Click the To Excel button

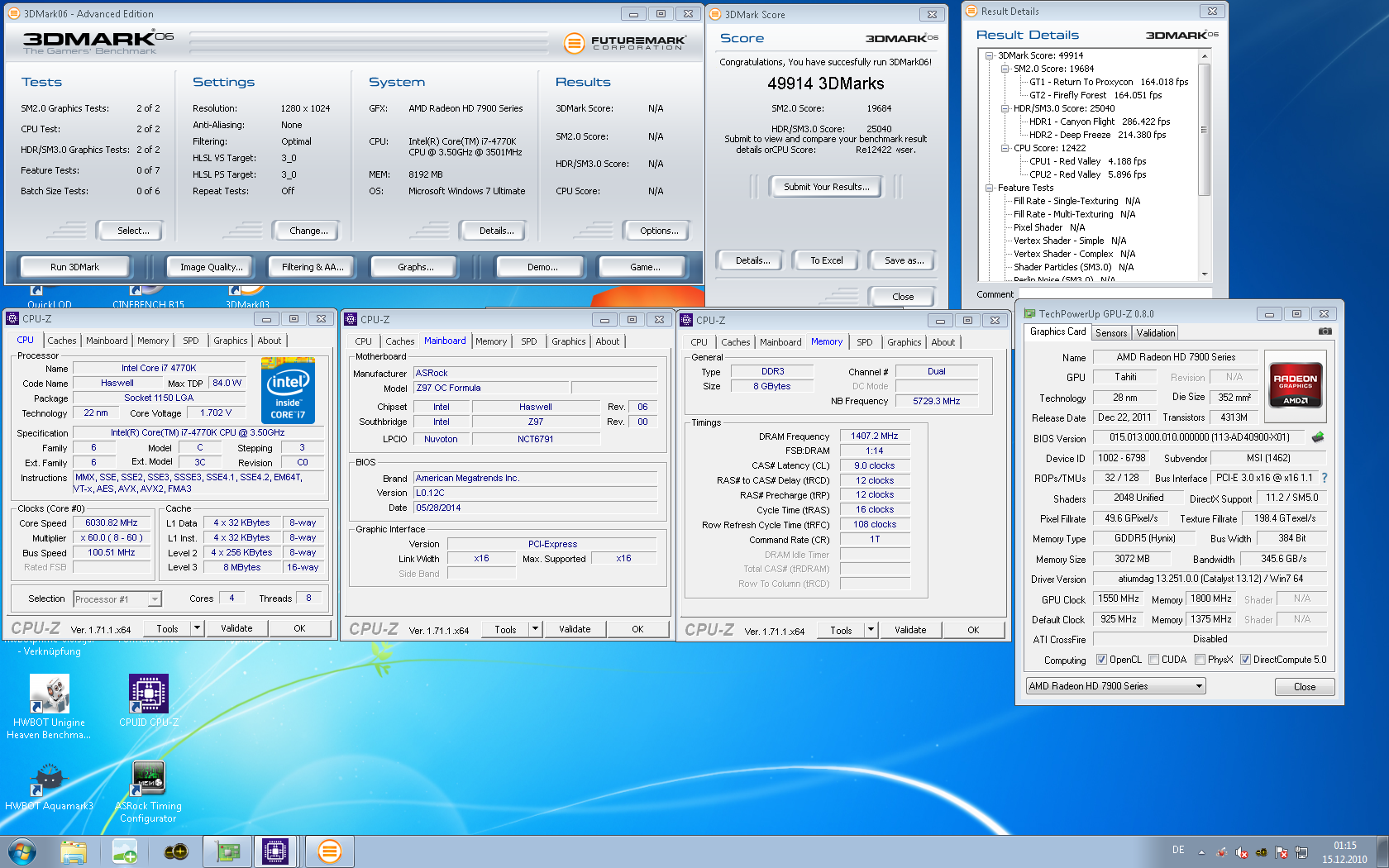click(x=827, y=260)
